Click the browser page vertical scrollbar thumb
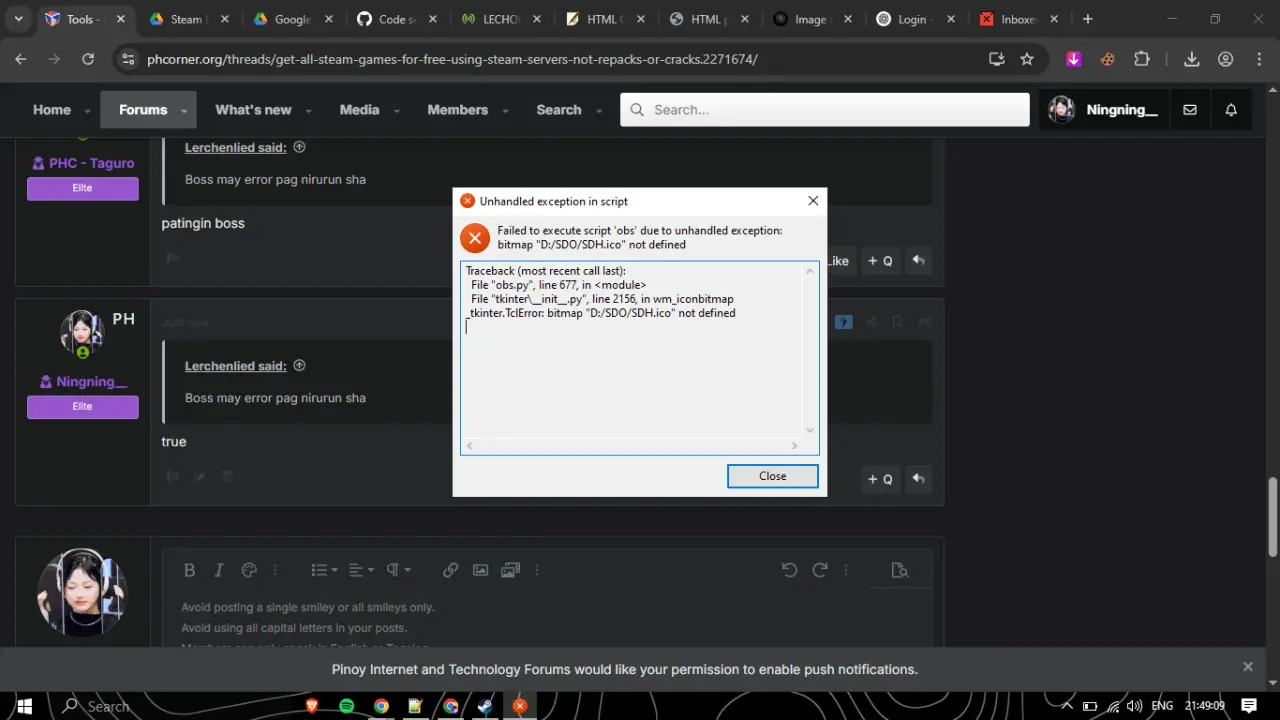 pyautogui.click(x=1273, y=517)
